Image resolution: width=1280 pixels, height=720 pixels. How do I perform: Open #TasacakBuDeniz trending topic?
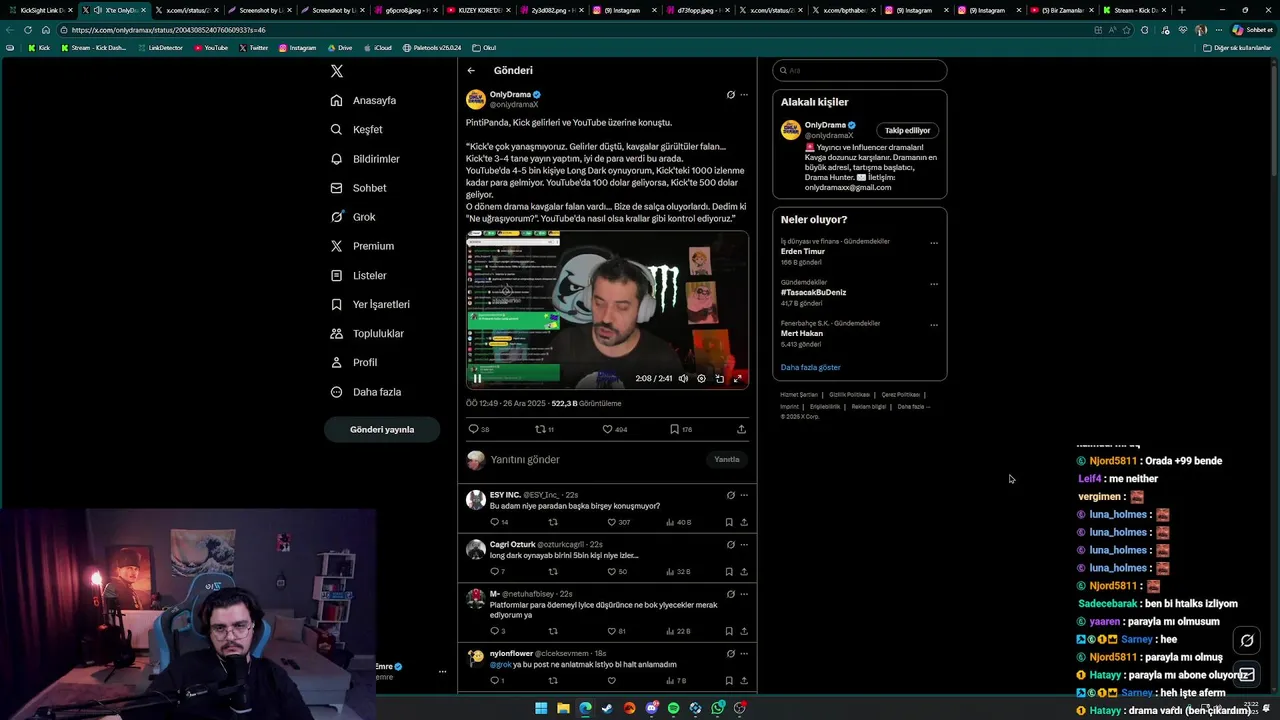813,293
